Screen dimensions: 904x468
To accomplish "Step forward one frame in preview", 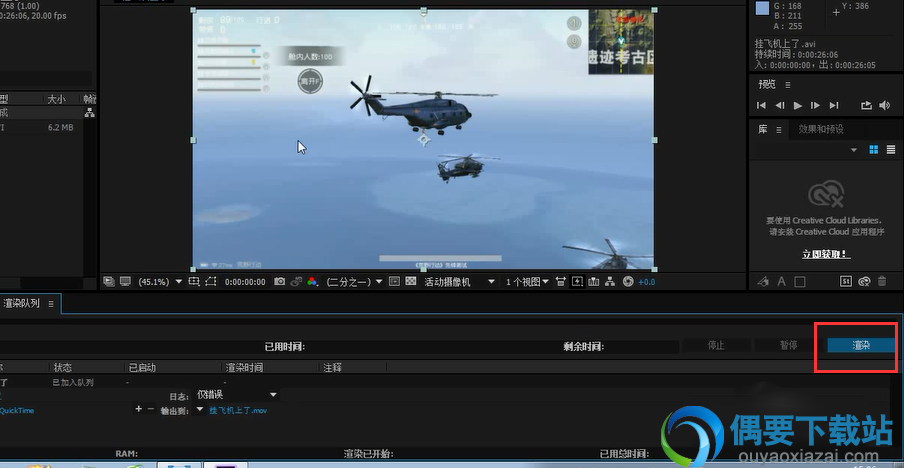I will pos(815,105).
